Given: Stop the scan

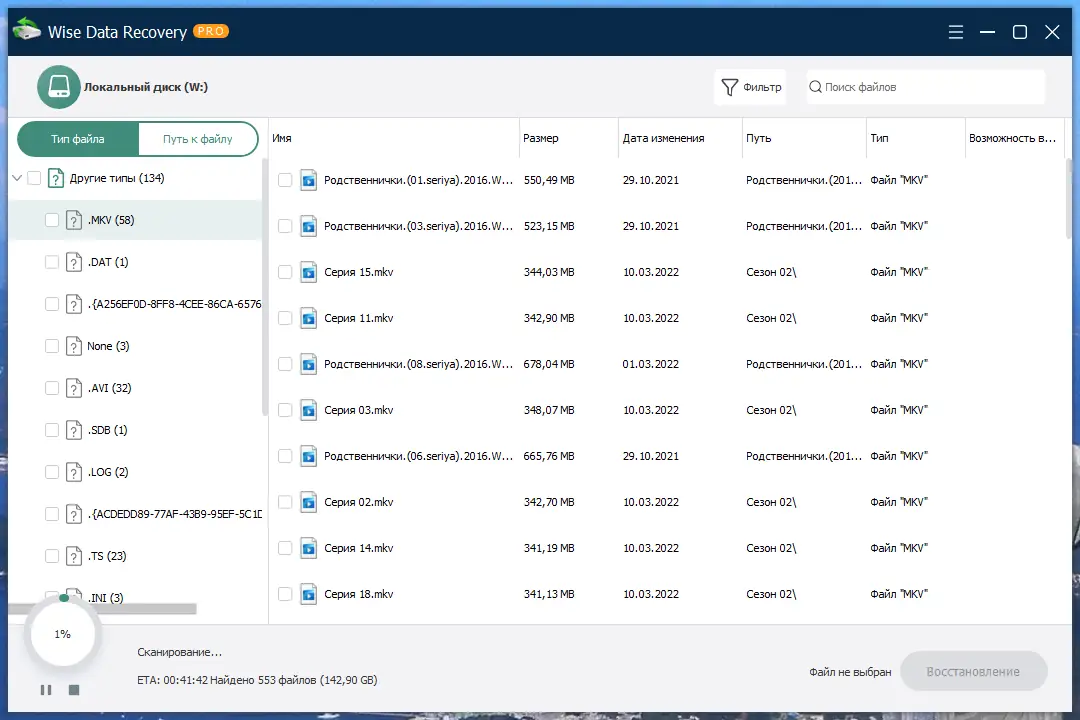Looking at the screenshot, I should pyautogui.click(x=74, y=690).
